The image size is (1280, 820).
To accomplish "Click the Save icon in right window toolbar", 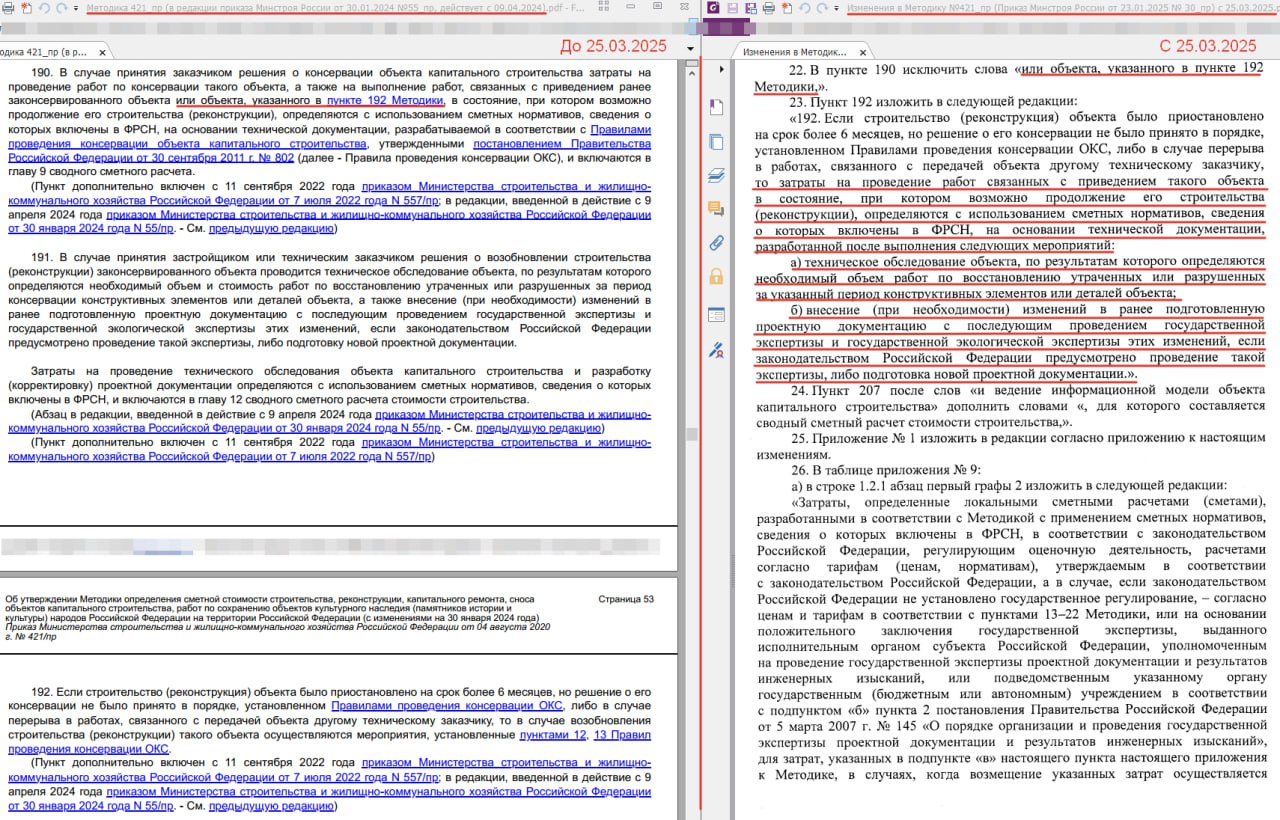I will [x=733, y=8].
